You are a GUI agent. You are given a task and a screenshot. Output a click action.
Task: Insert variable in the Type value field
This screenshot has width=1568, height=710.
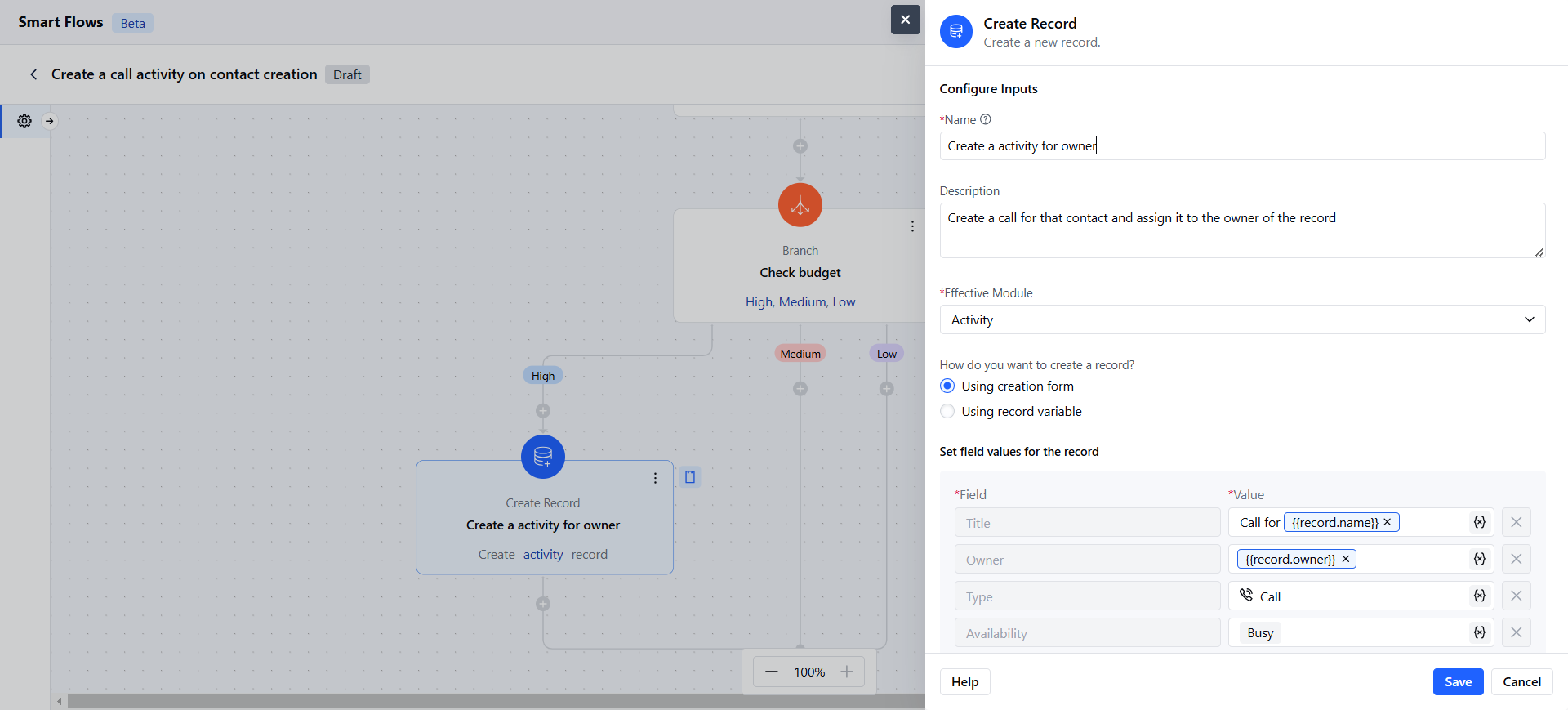pos(1479,596)
